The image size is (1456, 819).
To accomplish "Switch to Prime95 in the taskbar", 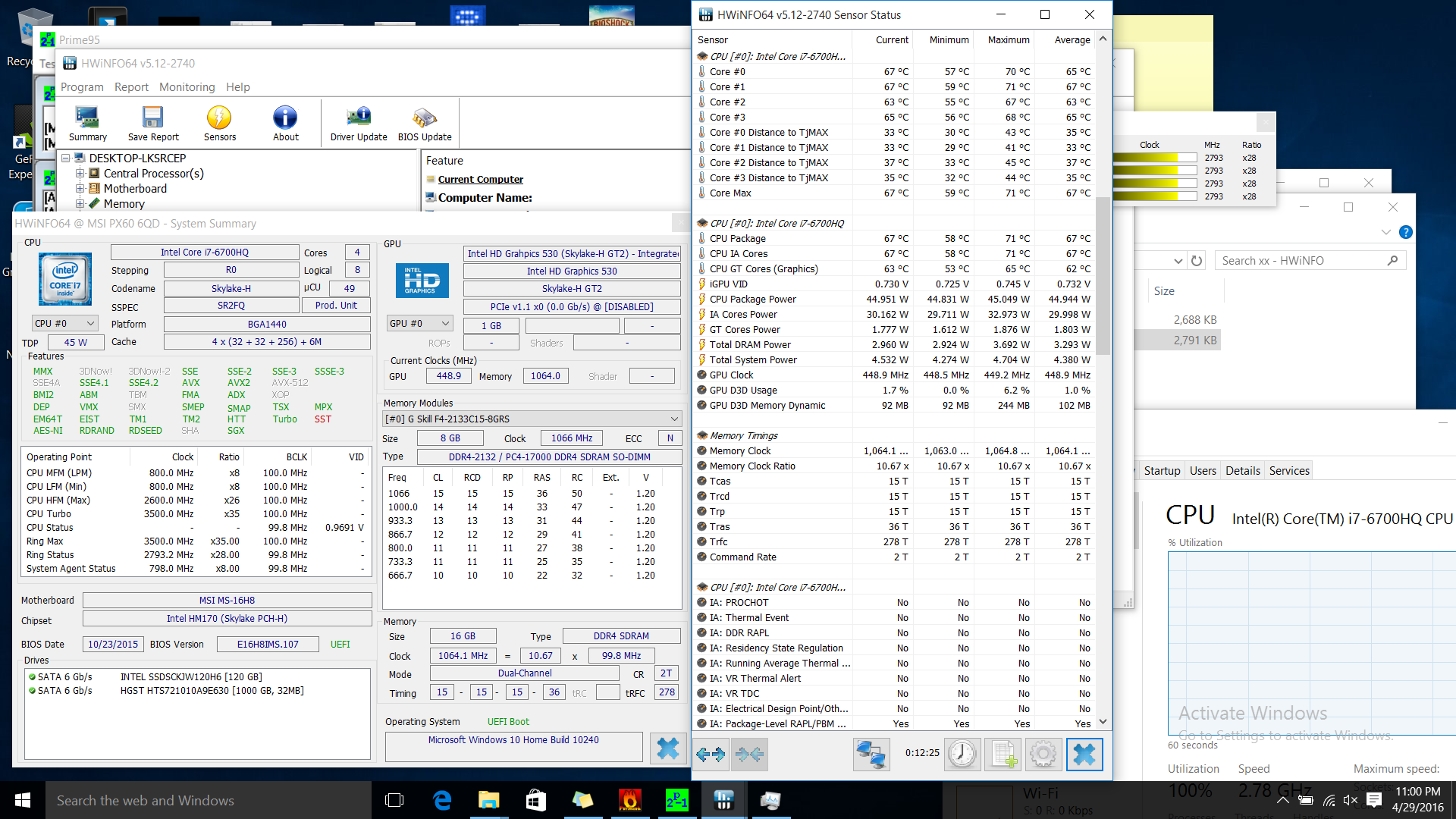I will coord(676,800).
